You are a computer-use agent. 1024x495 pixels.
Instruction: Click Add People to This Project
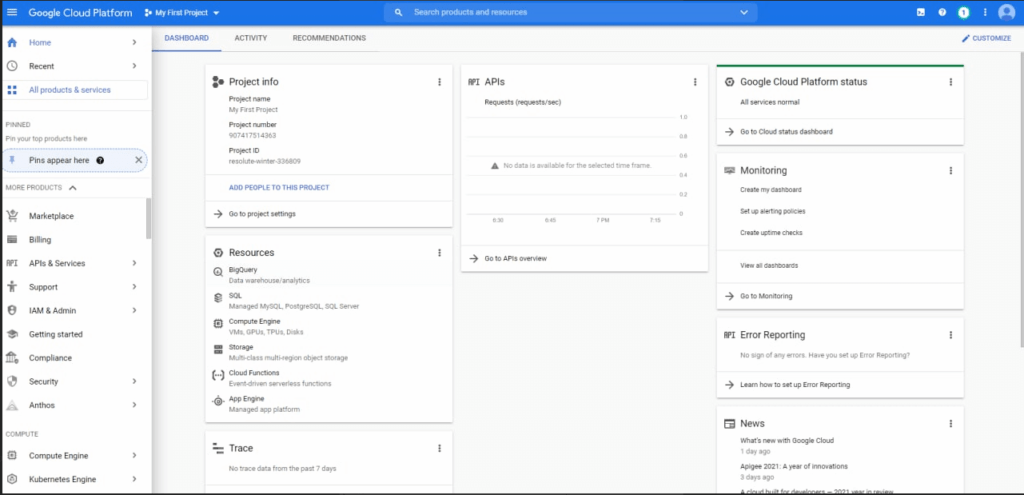[279, 188]
